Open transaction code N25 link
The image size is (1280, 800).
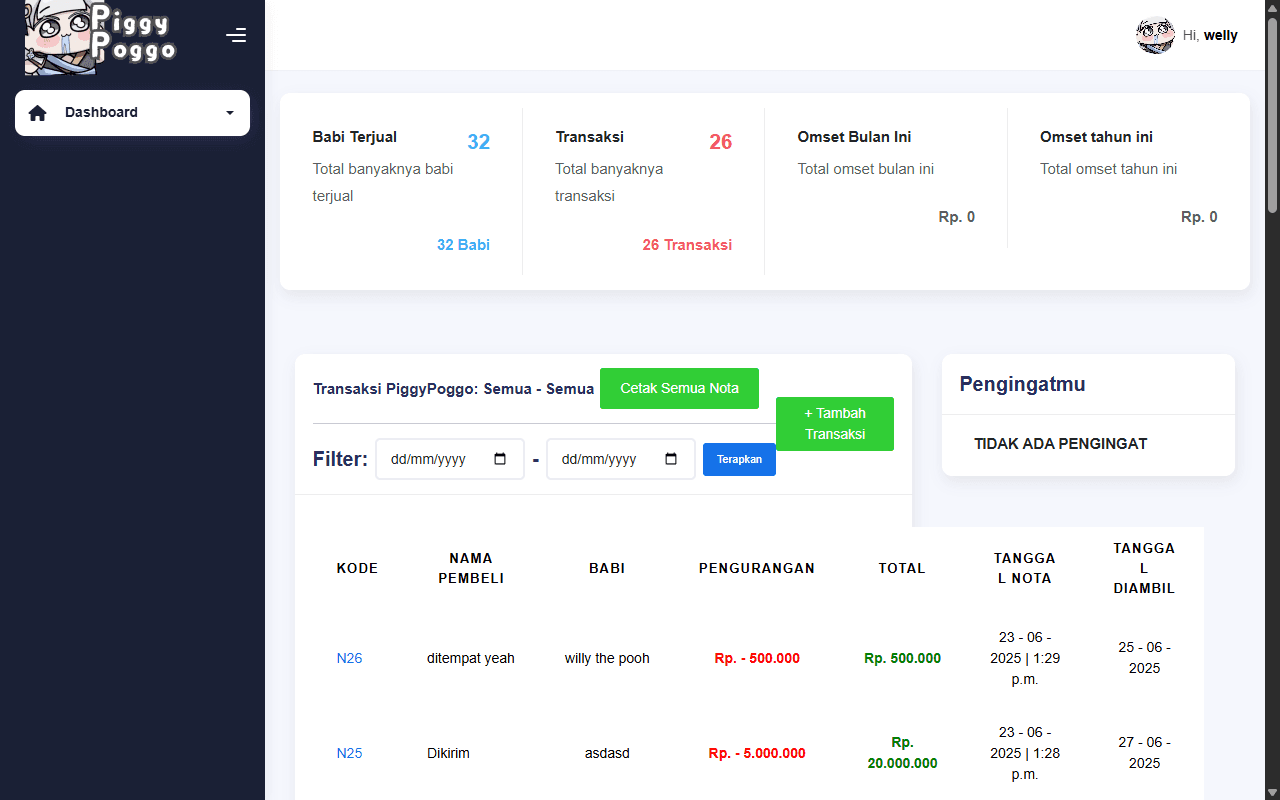pos(349,753)
